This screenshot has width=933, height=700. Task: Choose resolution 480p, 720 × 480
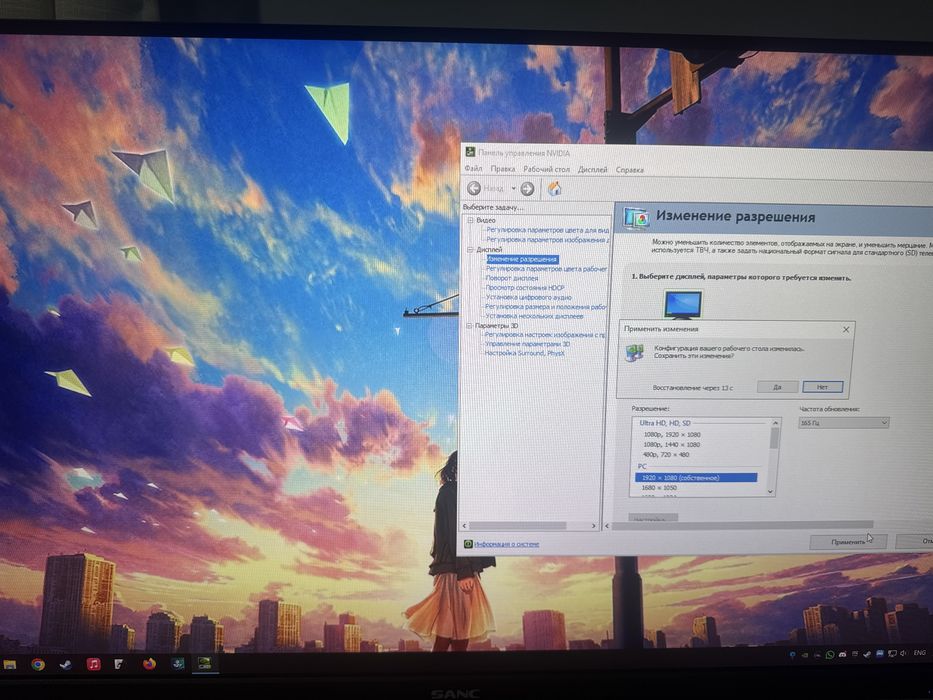pyautogui.click(x=666, y=455)
